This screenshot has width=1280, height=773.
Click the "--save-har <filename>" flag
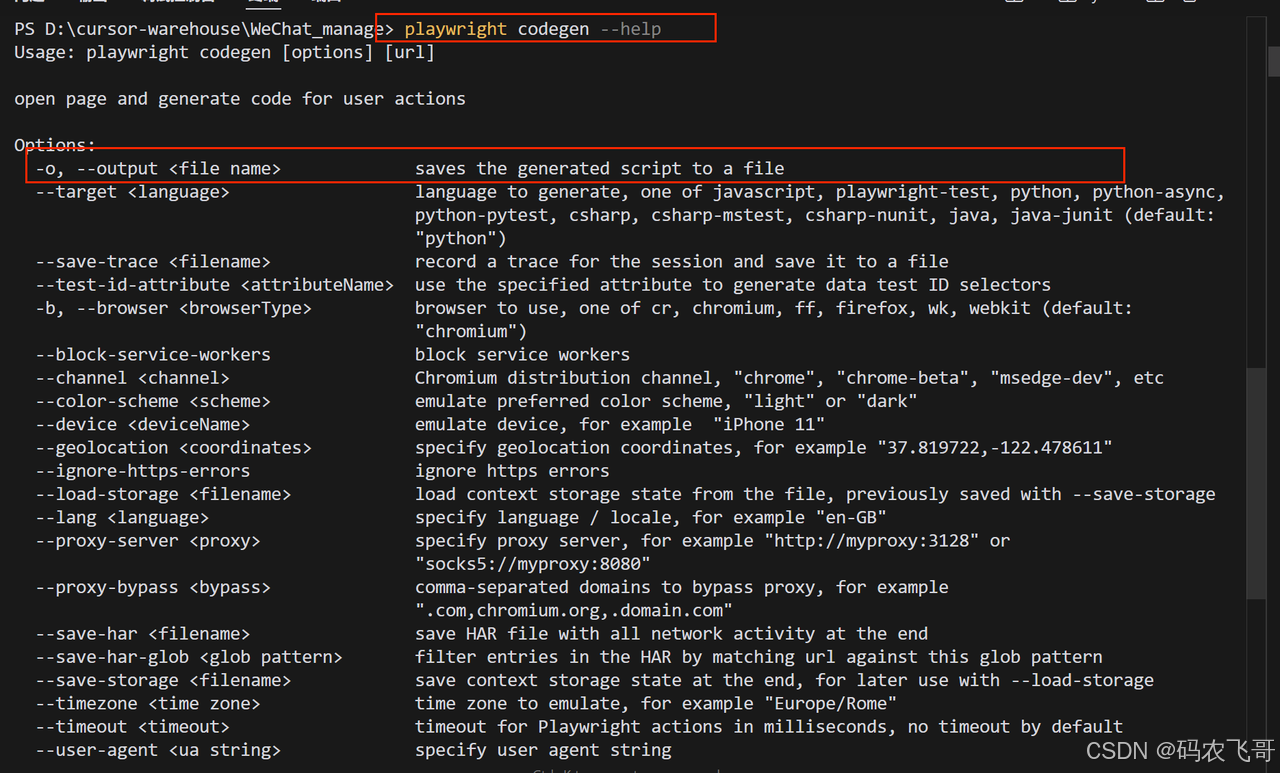click(x=143, y=634)
